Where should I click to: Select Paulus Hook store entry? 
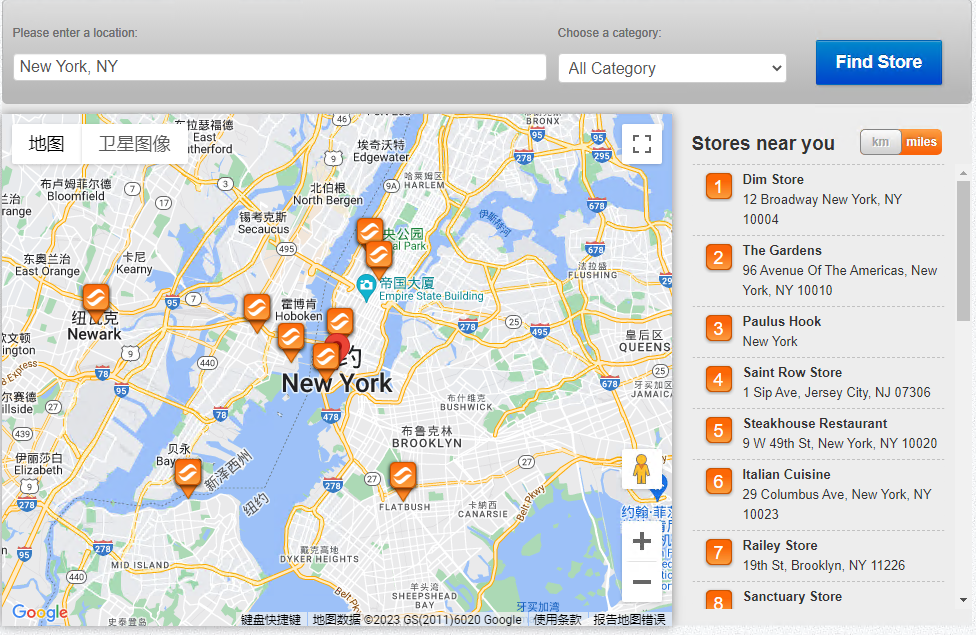click(x=818, y=332)
